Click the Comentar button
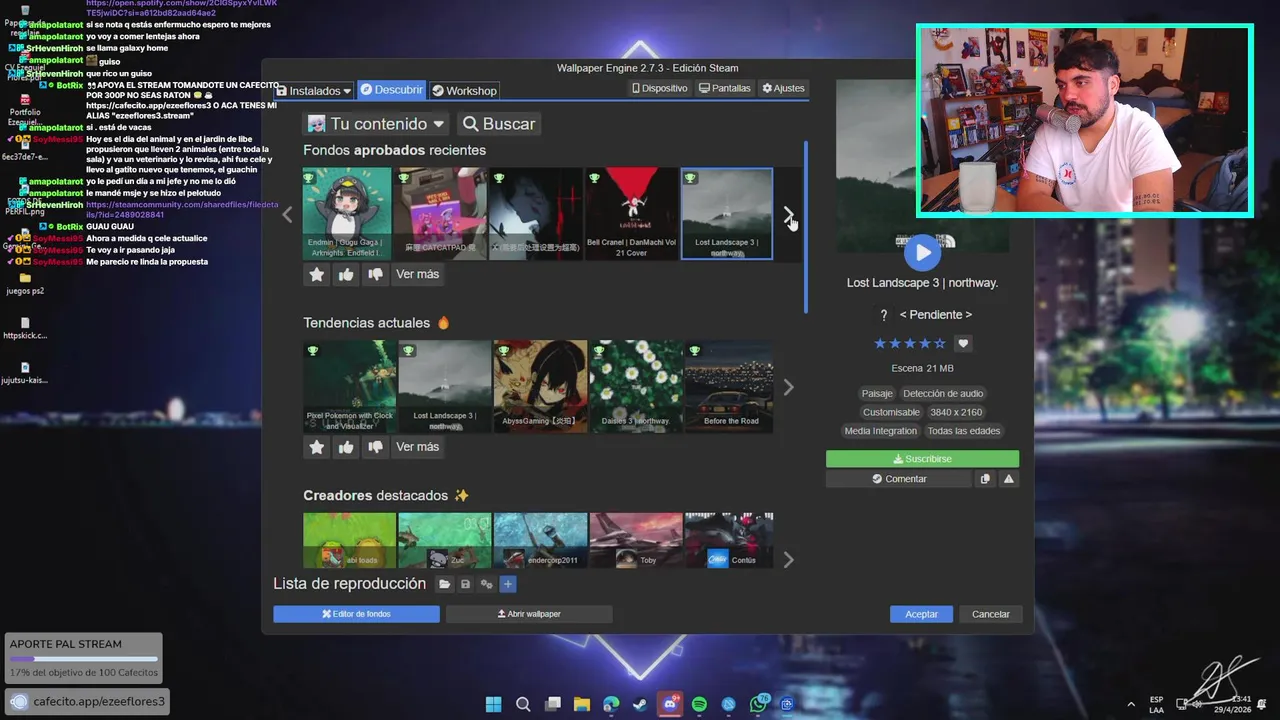Image resolution: width=1280 pixels, height=720 pixels. click(899, 479)
